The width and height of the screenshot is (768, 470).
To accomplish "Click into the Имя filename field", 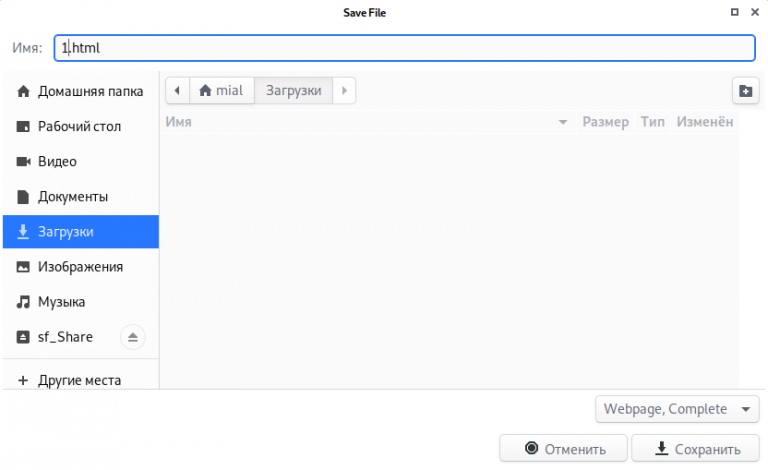I will (405, 48).
